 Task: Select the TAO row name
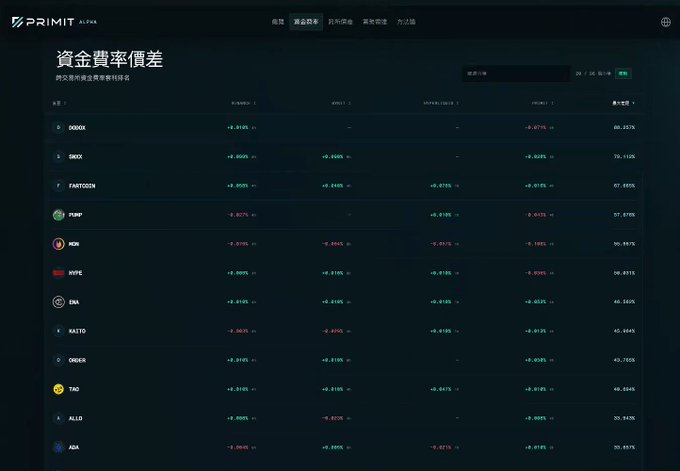74,389
